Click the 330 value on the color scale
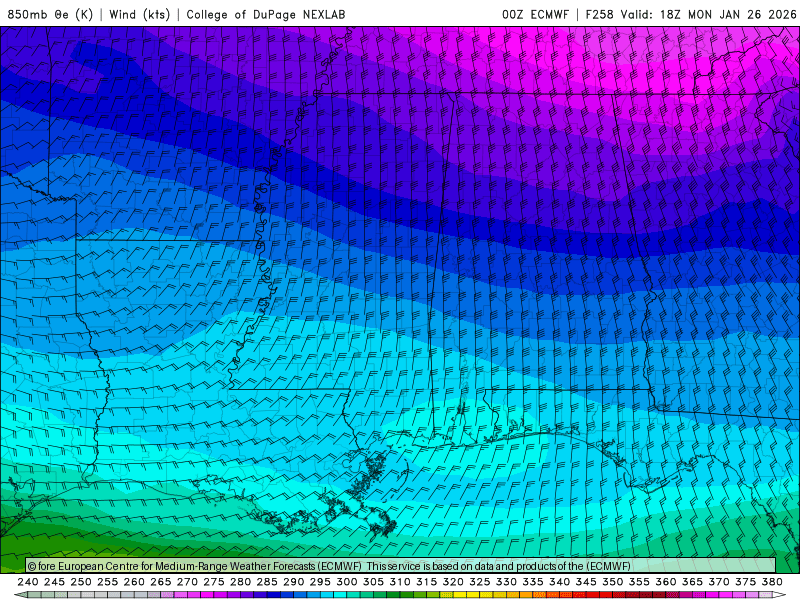800x600 pixels. click(x=506, y=582)
